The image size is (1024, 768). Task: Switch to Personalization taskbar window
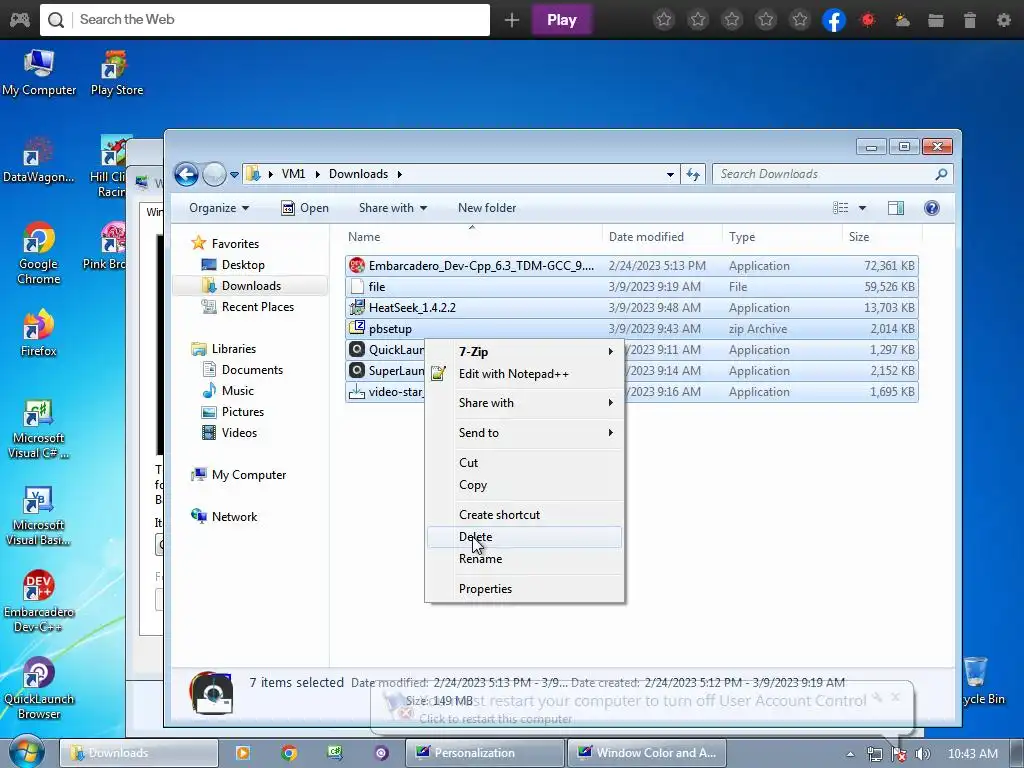484,752
